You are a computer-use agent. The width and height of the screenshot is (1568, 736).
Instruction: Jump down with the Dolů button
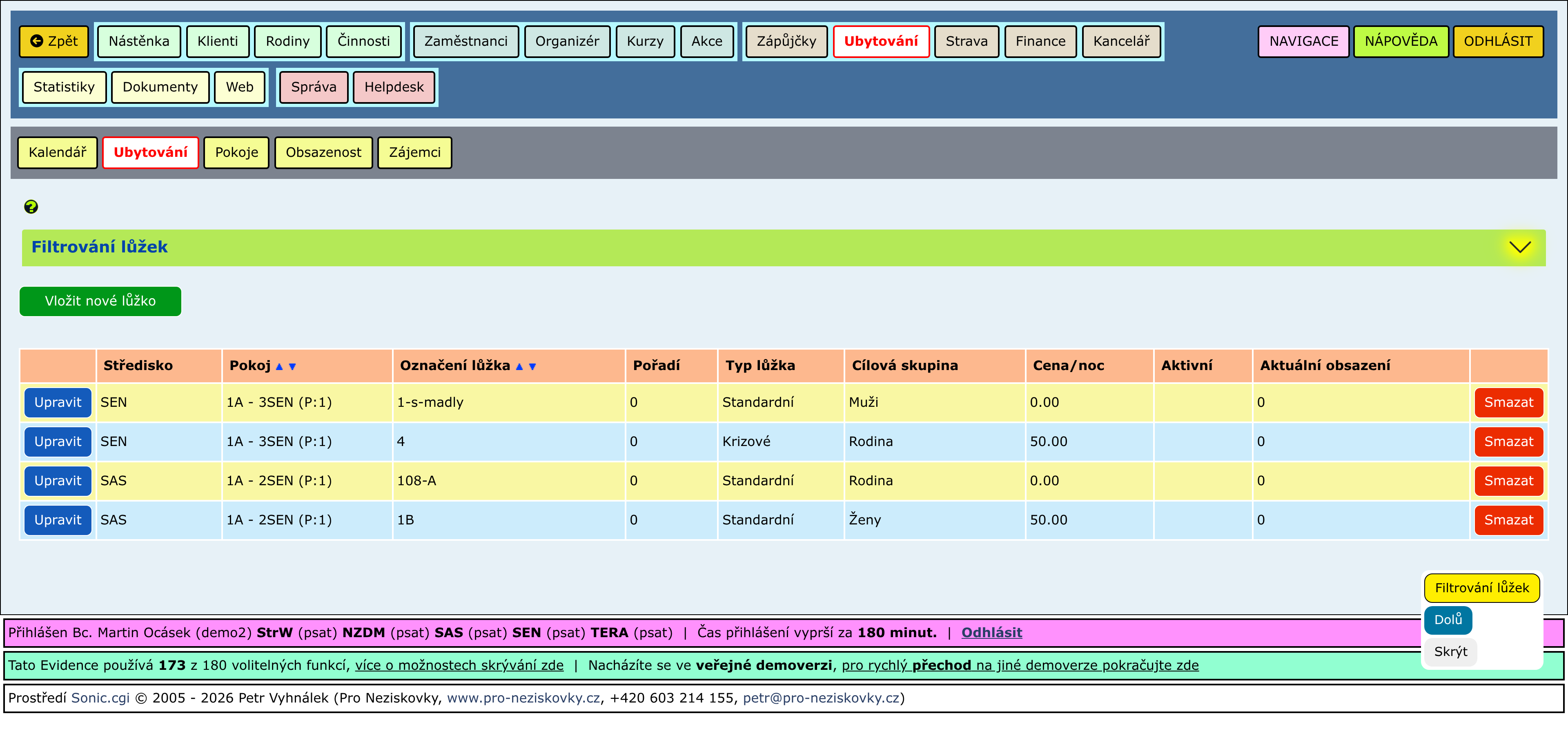click(1448, 620)
